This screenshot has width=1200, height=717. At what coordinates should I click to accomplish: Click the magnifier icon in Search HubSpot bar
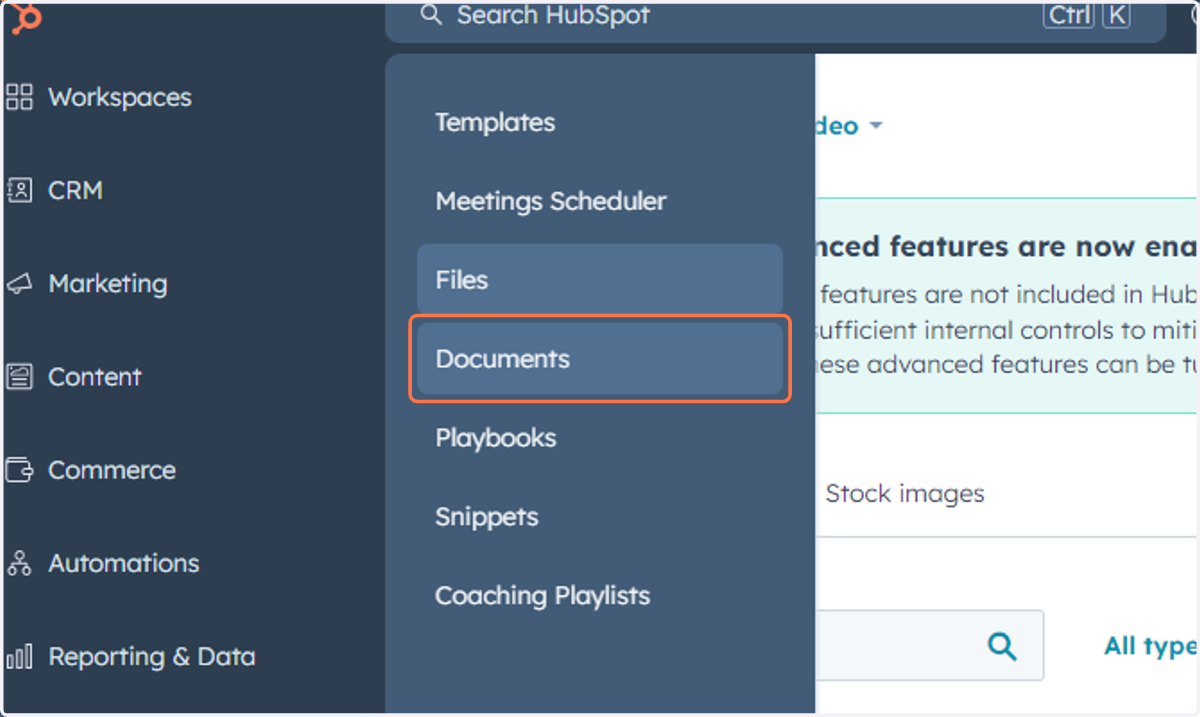tap(431, 15)
